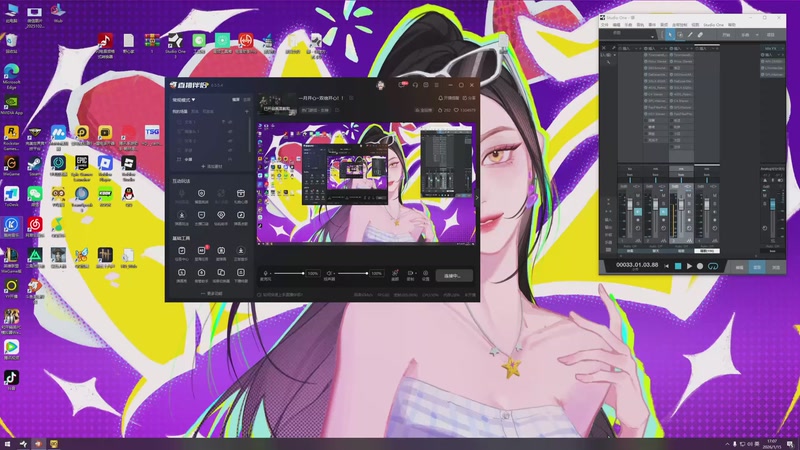This screenshot has height=450, width=800.
Task: Toggle Solo on the fourth mixer channel
Action: coord(715,204)
